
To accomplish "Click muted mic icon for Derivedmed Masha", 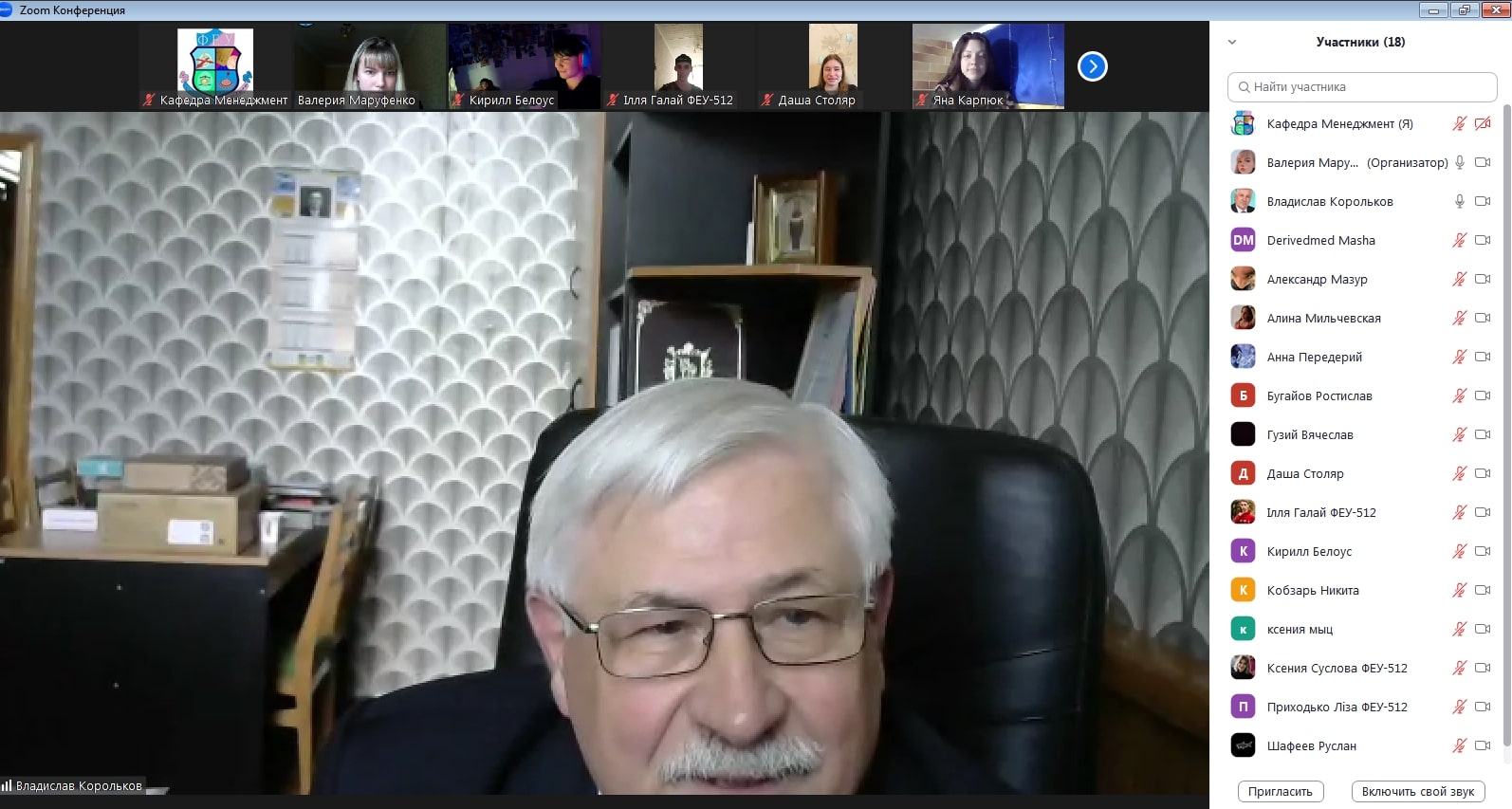I will pos(1460,240).
